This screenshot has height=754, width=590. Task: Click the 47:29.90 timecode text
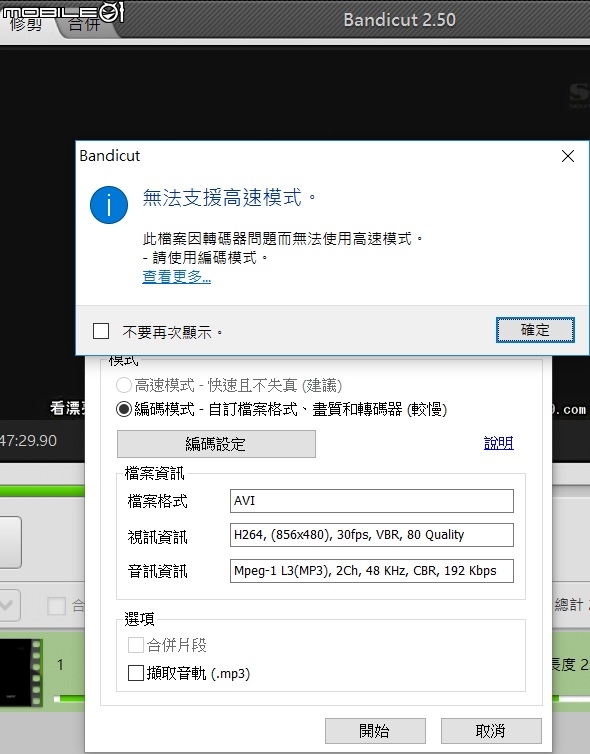pos(28,440)
